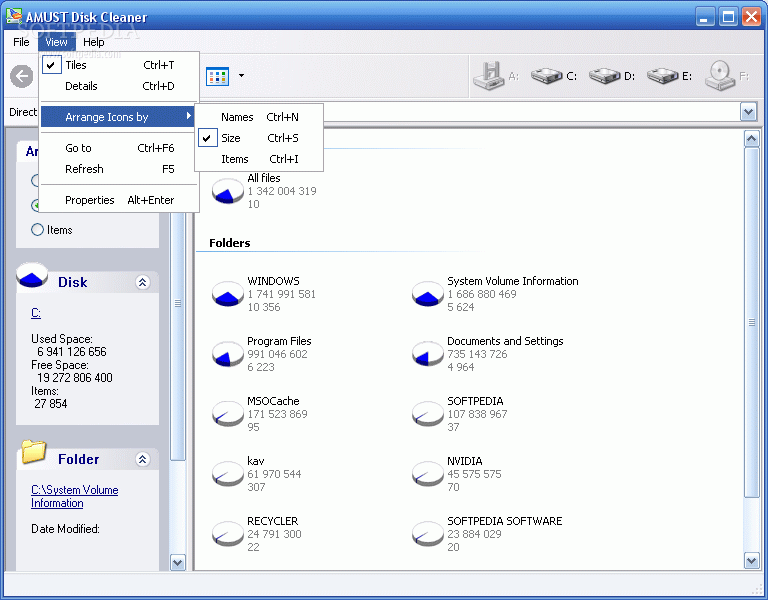Click the SOFTPEDIA folder pie icon

pos(428,414)
